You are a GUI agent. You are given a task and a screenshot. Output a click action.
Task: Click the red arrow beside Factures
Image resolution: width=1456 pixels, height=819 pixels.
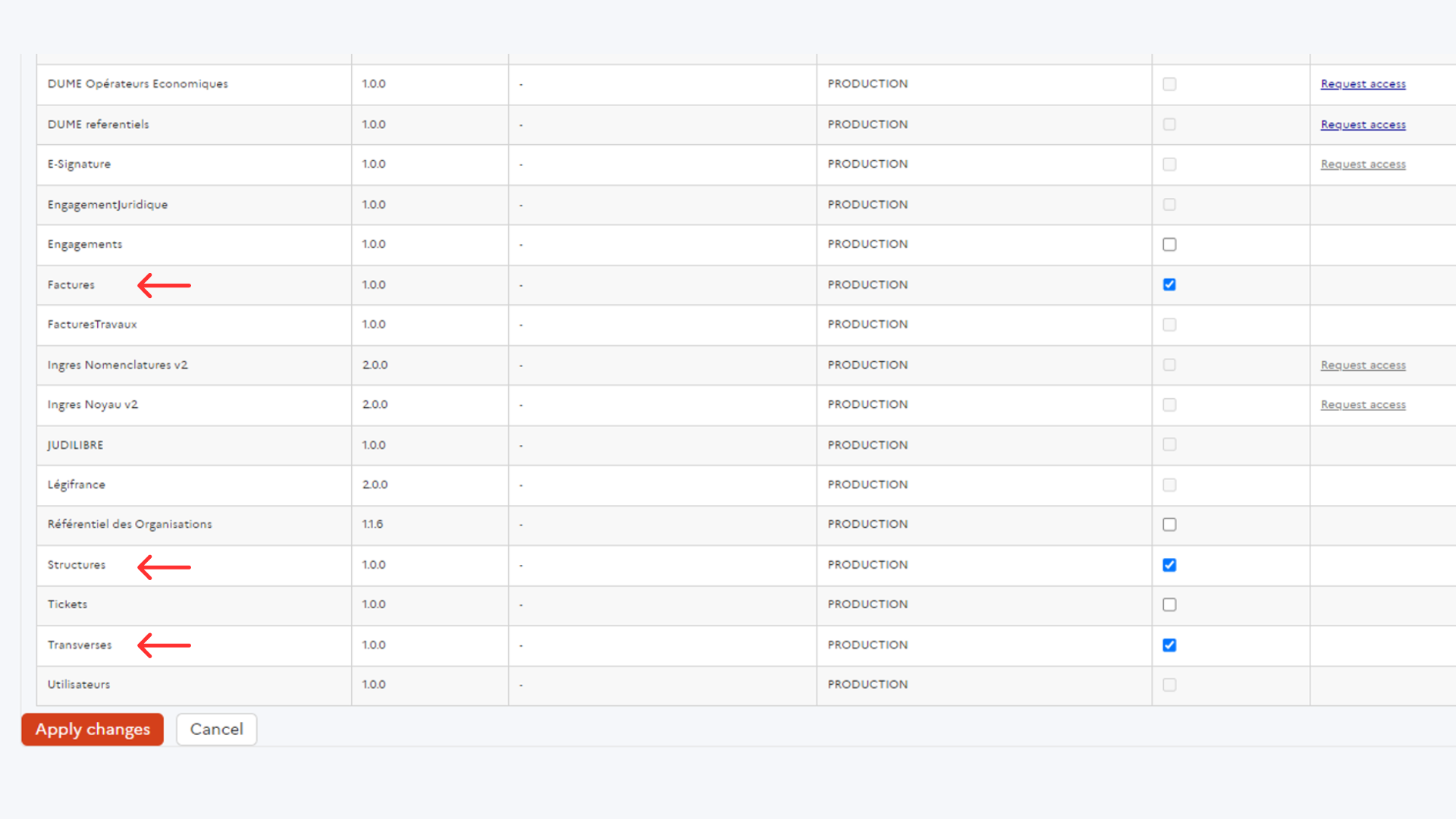(x=164, y=285)
